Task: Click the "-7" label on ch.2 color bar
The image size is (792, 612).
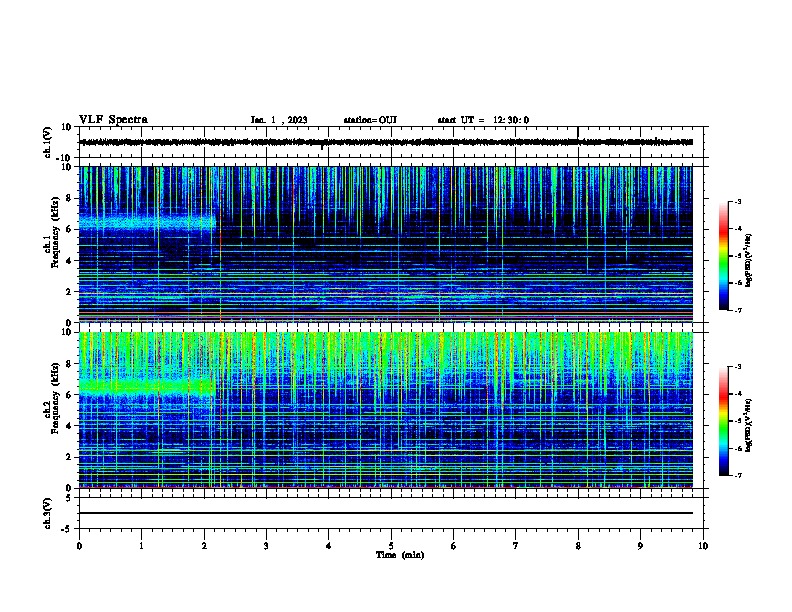Action: [738, 475]
